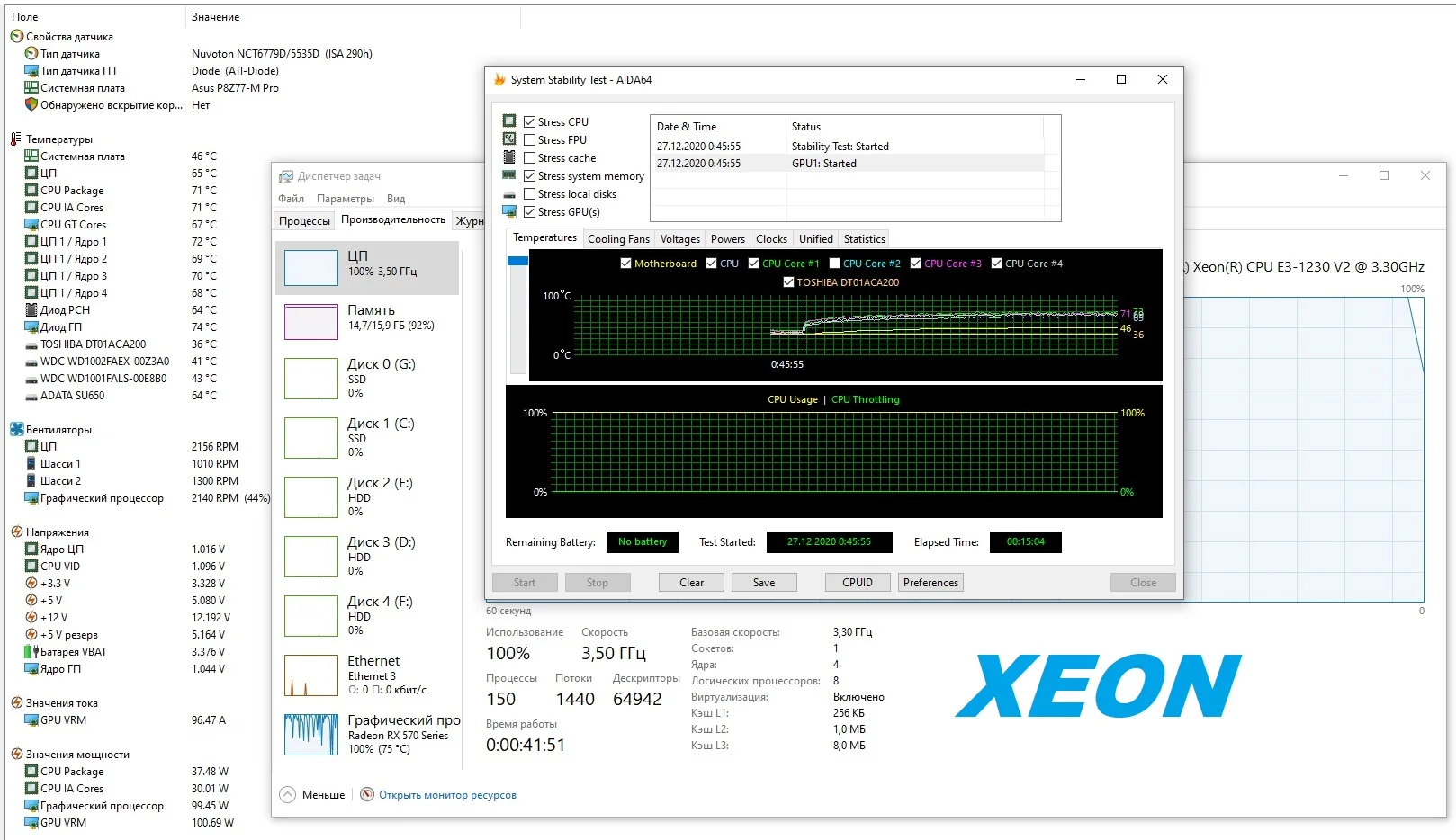Open the Открыть монитор ресурсов link
Screen dimensions: 1456x840
click(447, 795)
